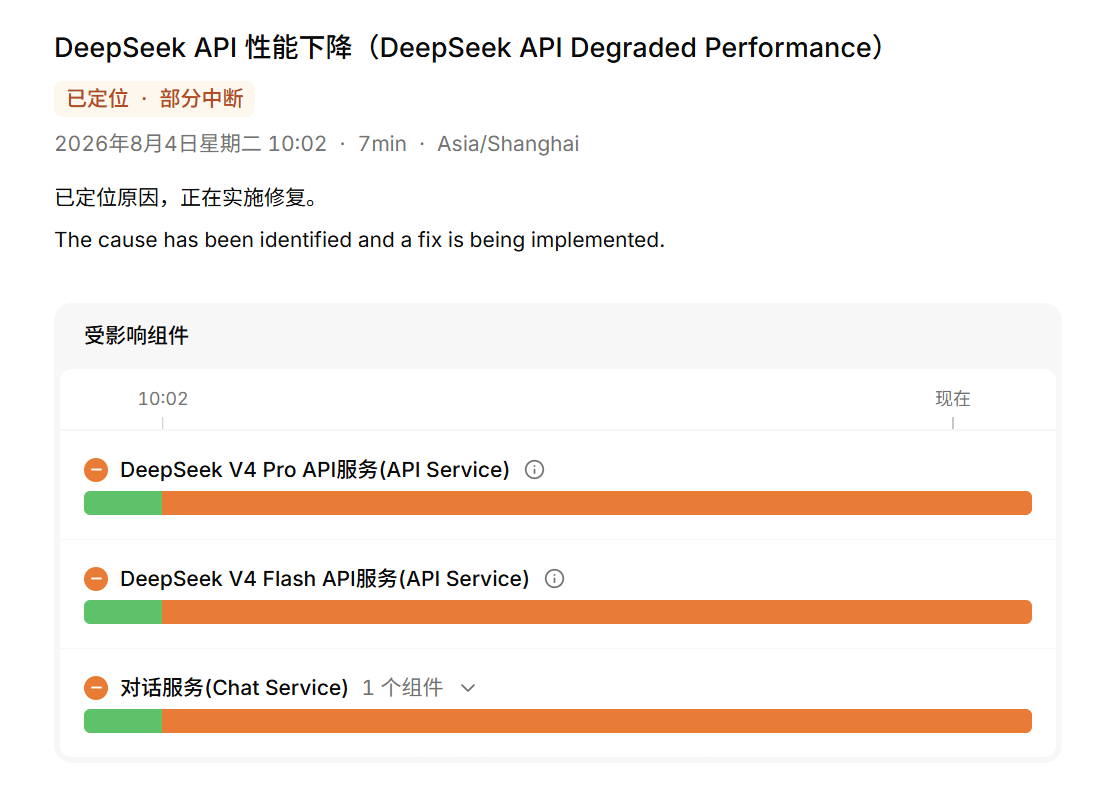The width and height of the screenshot is (1110, 798).
Task: Click orange status icon for DeepSeek V4 Flash
Action: pos(96,578)
